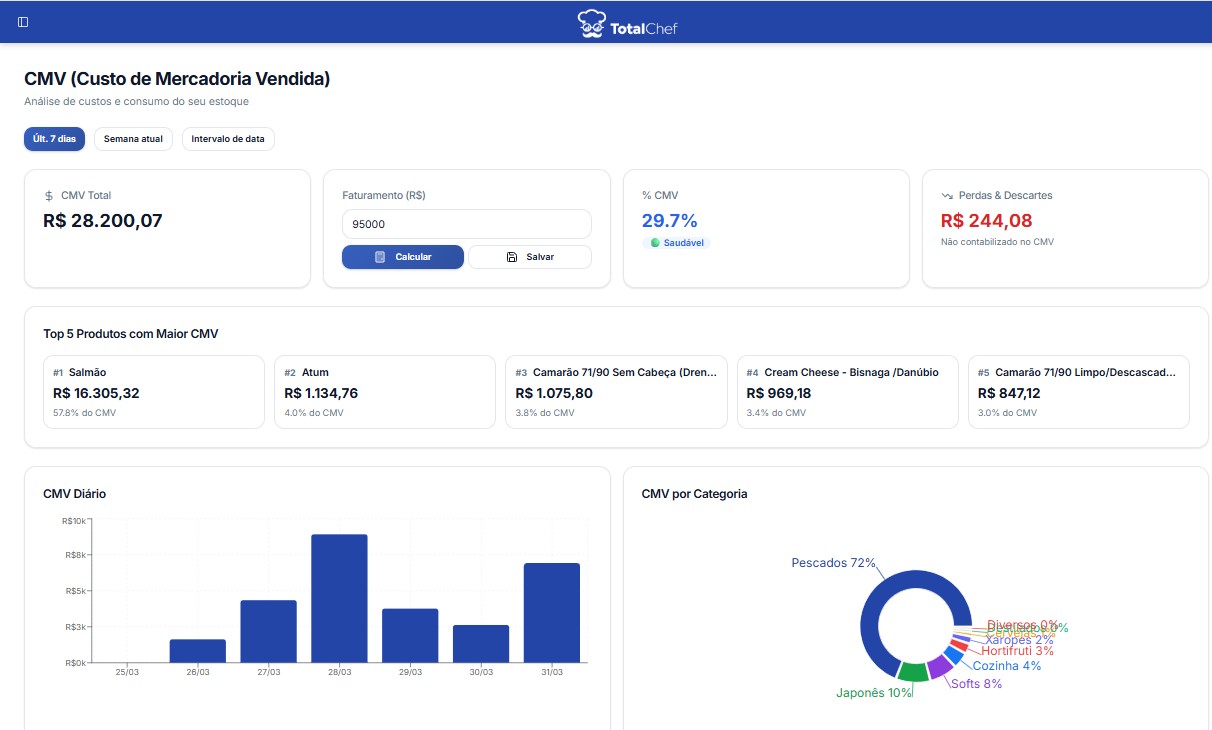Click the 28/03 bar in CMV Diário
This screenshot has height=730, width=1212.
point(339,598)
